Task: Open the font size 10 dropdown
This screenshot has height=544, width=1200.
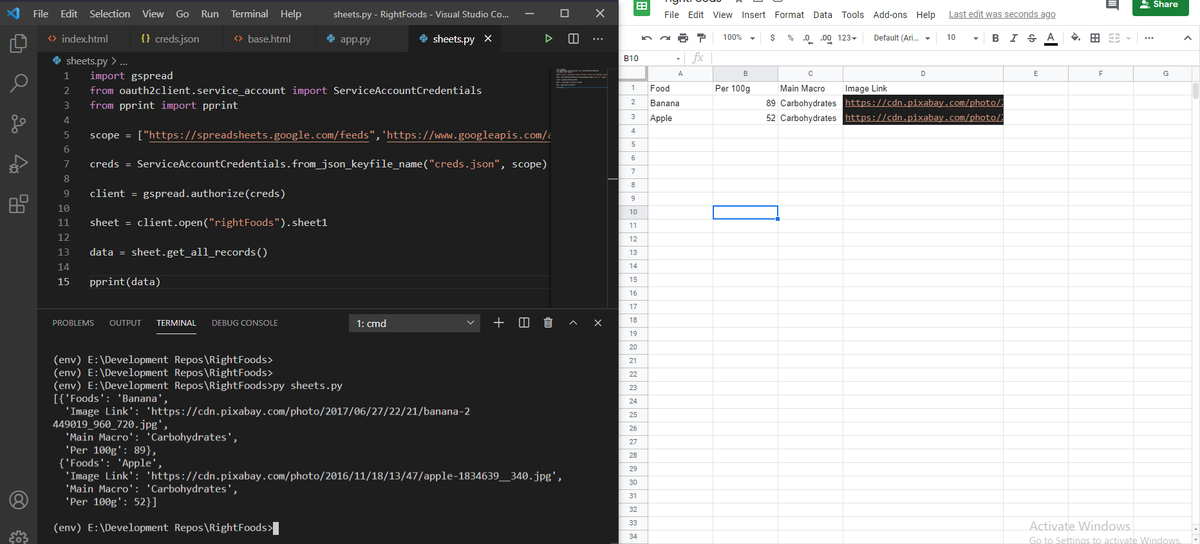Action: point(962,37)
